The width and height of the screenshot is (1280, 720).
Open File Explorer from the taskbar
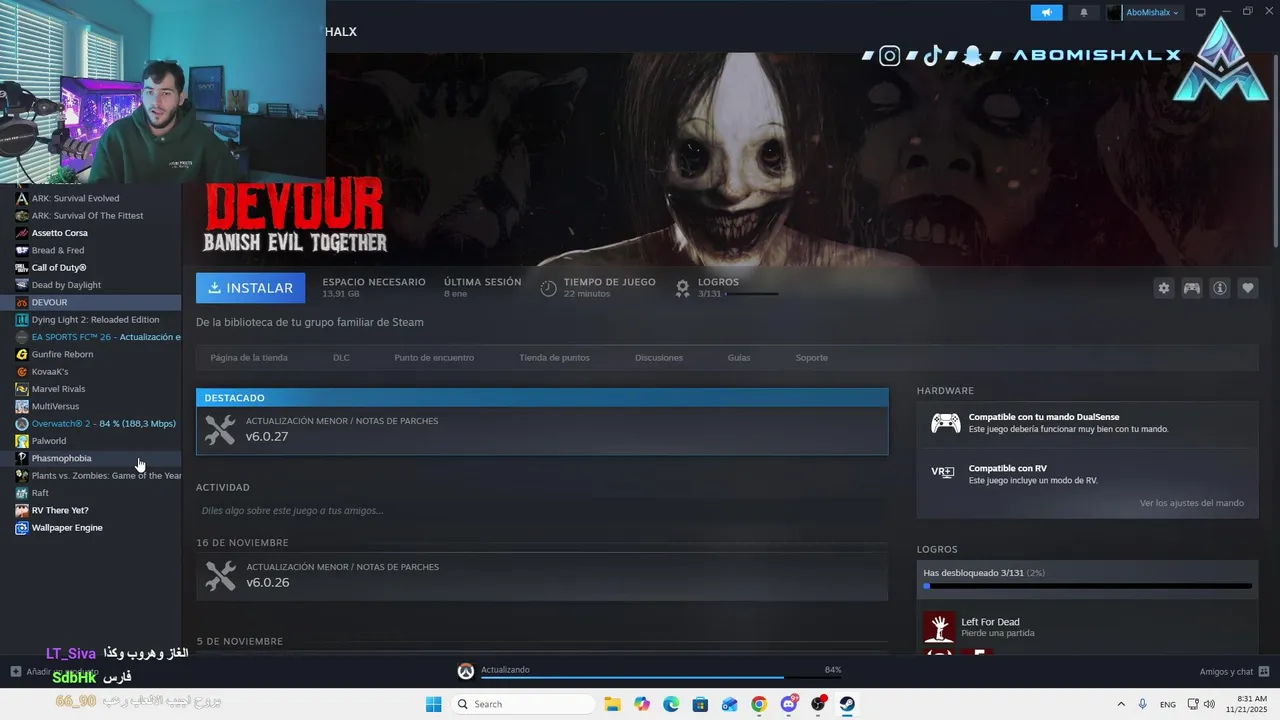[612, 704]
